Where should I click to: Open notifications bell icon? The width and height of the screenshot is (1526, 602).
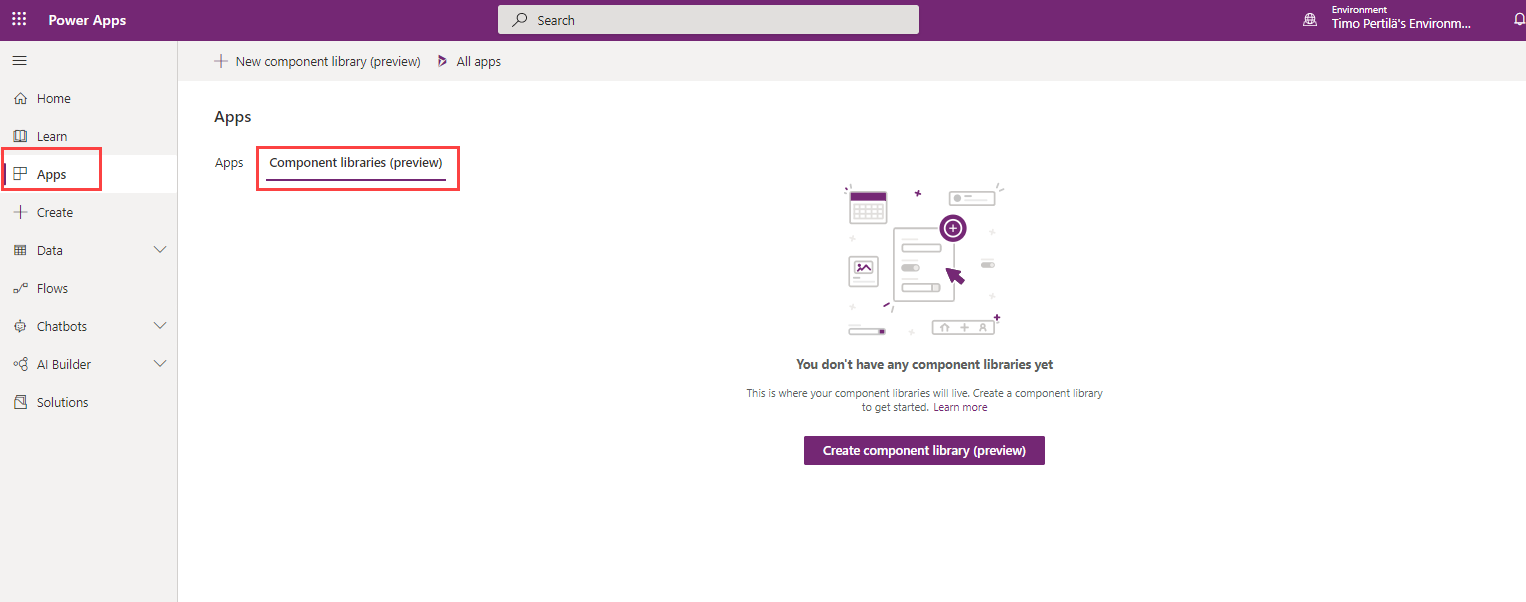tap(1518, 20)
